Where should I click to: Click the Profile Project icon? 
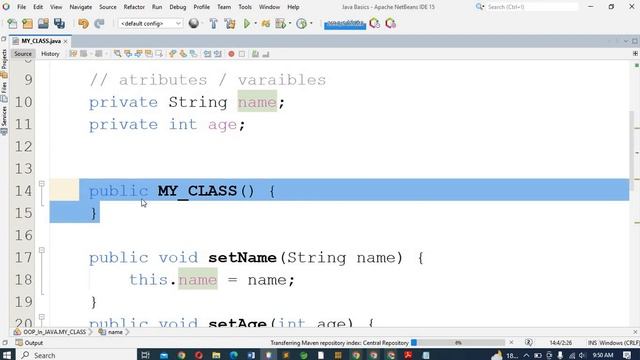coord(280,24)
